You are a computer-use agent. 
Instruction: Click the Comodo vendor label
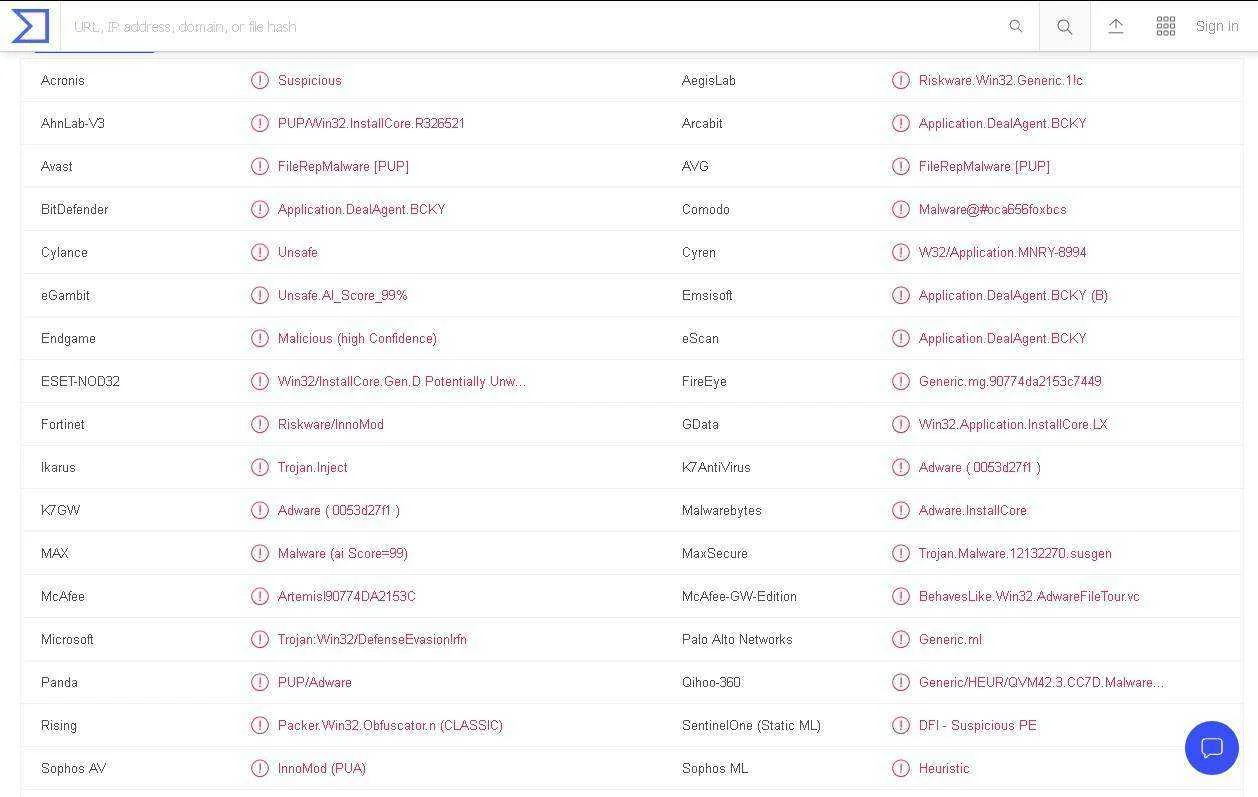pyautogui.click(x=706, y=209)
